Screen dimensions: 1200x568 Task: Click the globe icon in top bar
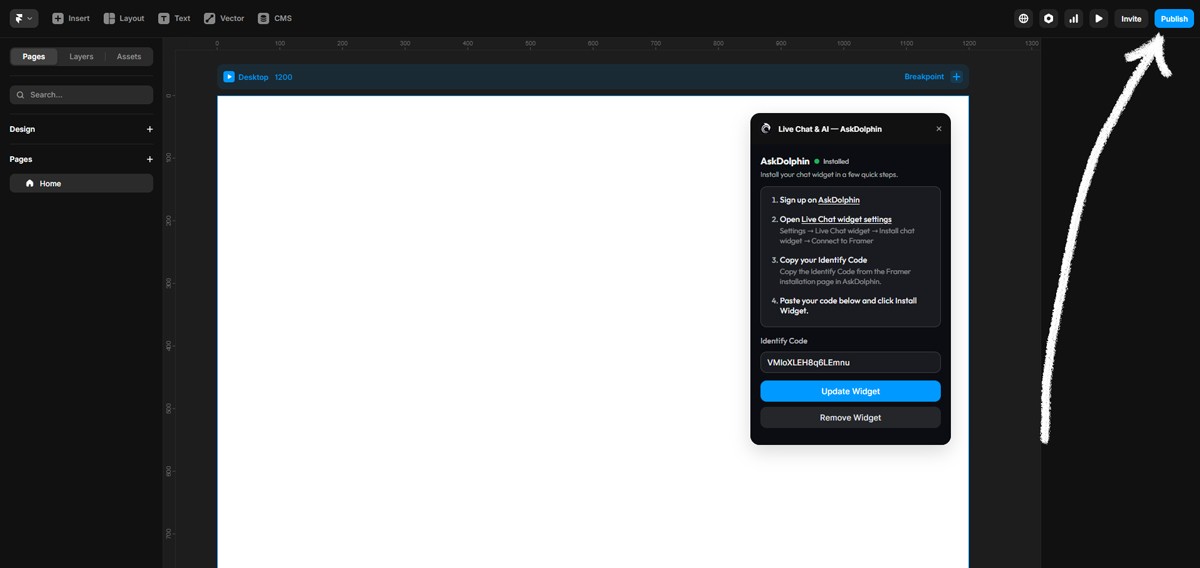pyautogui.click(x=1023, y=18)
